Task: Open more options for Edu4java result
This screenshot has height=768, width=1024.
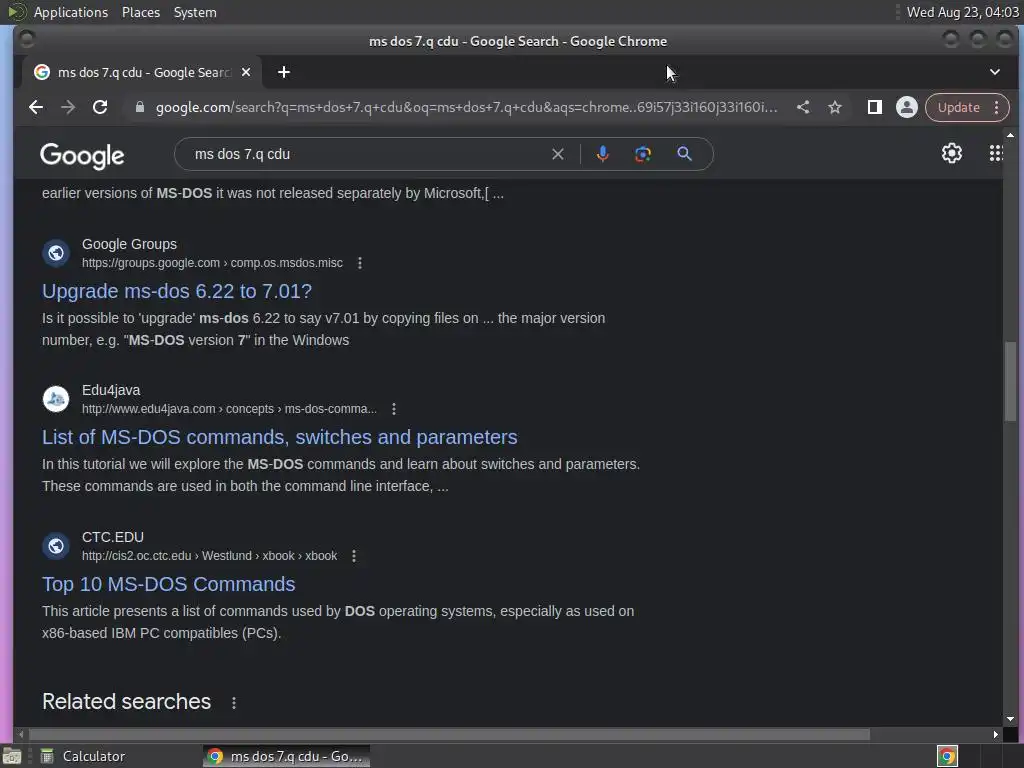Action: [x=394, y=409]
